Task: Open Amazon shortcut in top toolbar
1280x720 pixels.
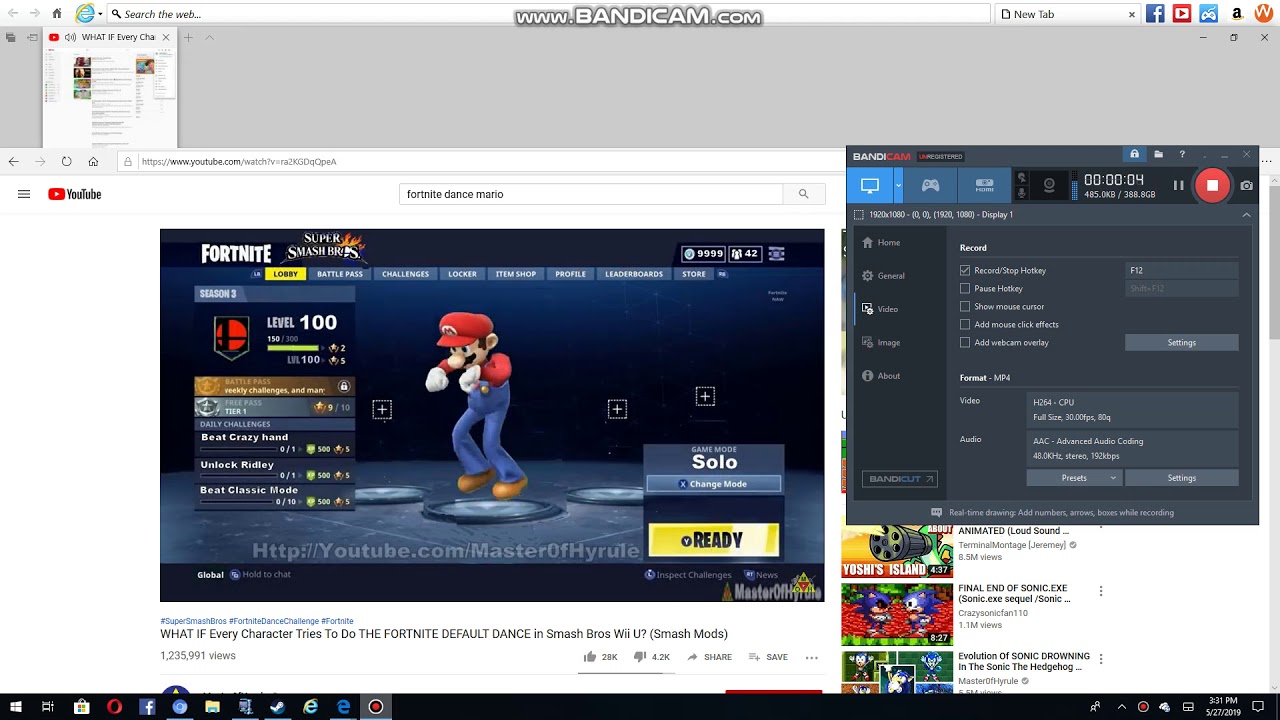Action: click(1237, 14)
